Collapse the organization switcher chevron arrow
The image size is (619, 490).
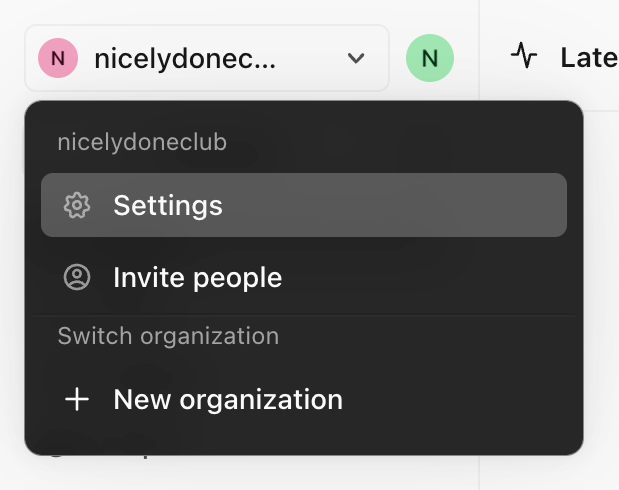point(356,59)
